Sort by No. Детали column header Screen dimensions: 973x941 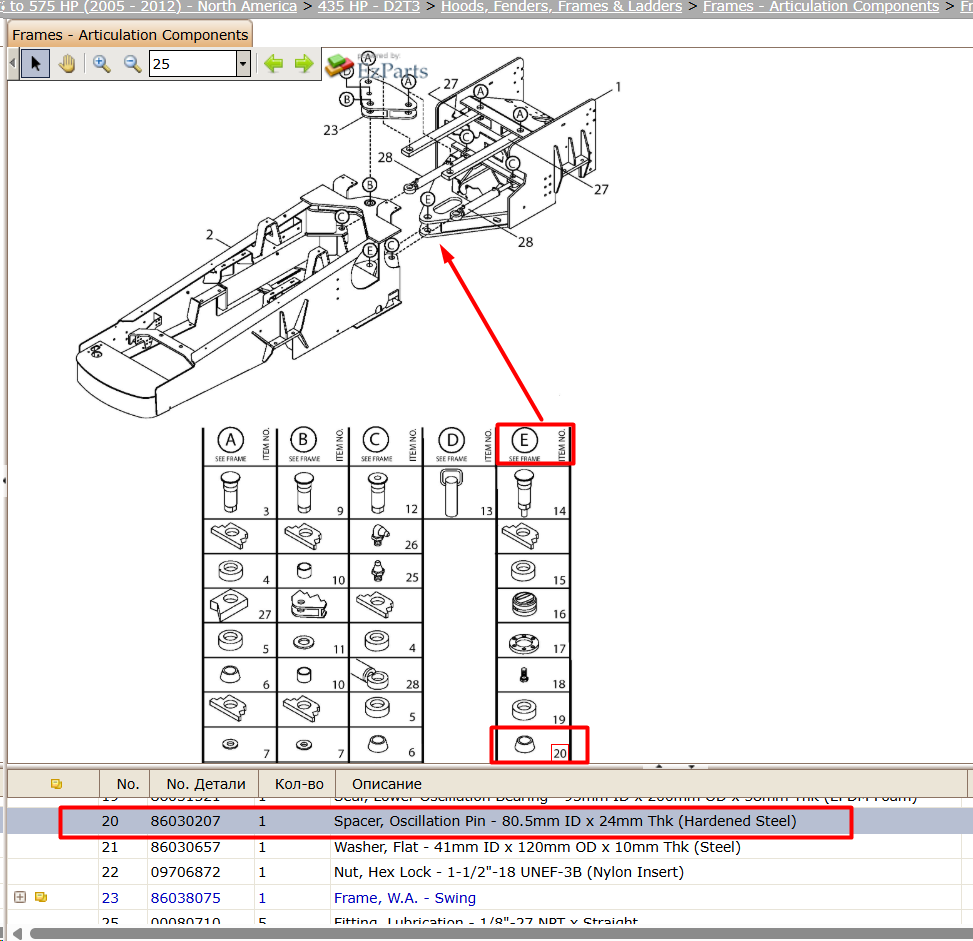205,784
